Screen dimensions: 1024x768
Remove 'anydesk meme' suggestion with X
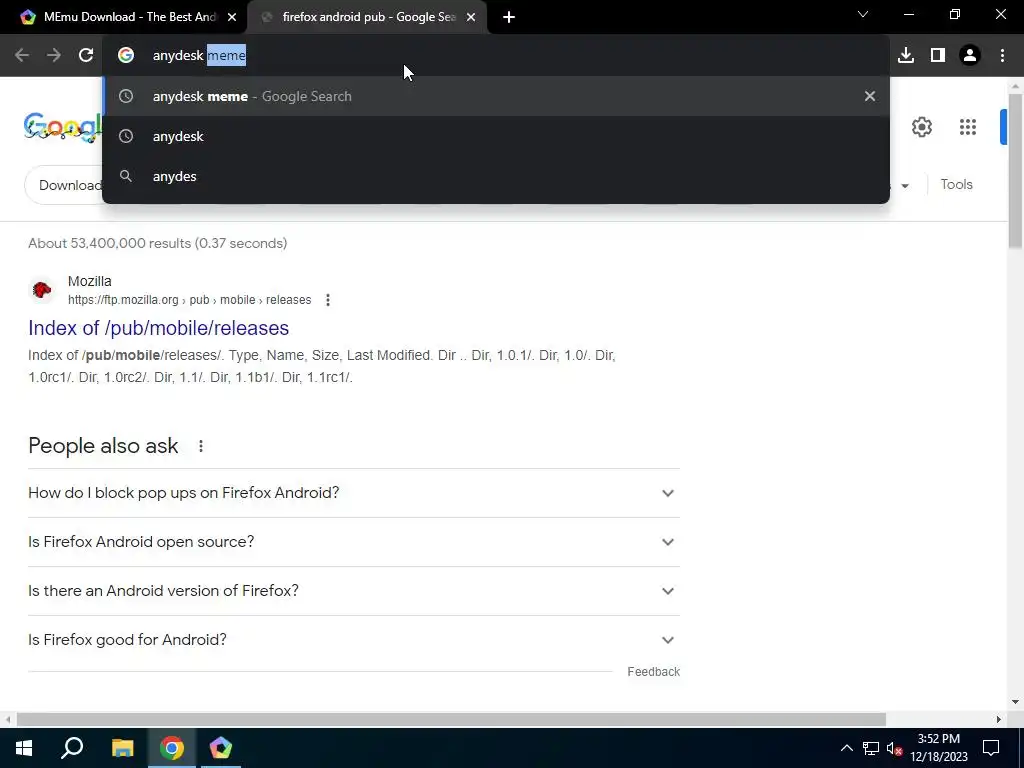(x=869, y=96)
